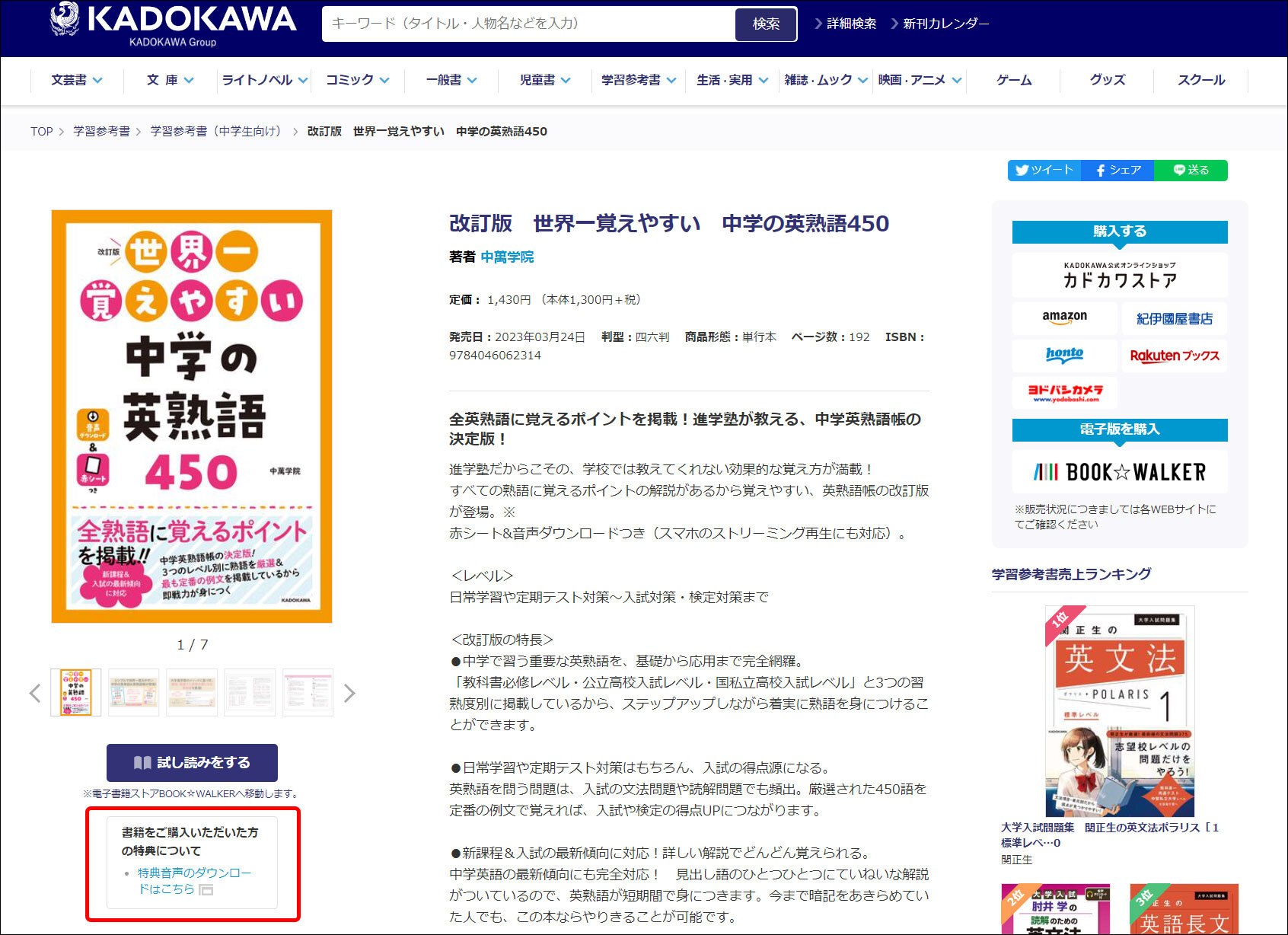
Task: Go to TOP in the breadcrumb
Action: [x=42, y=131]
